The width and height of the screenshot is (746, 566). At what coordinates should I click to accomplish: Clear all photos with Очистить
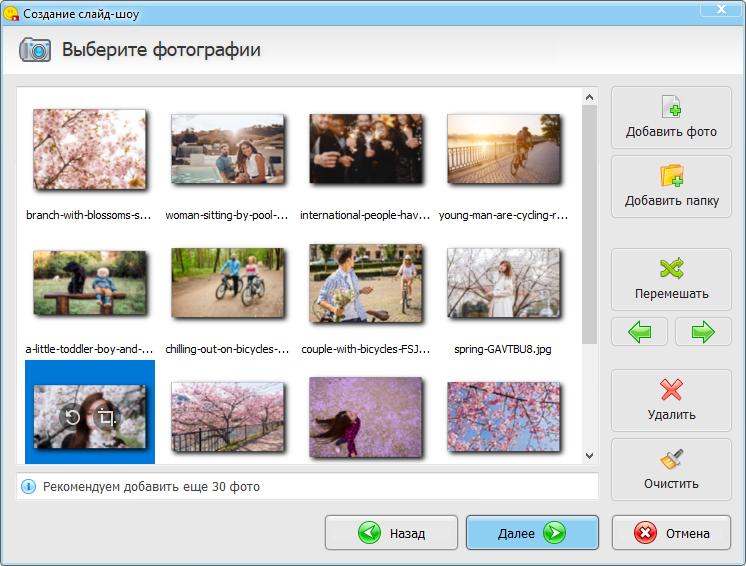point(671,469)
